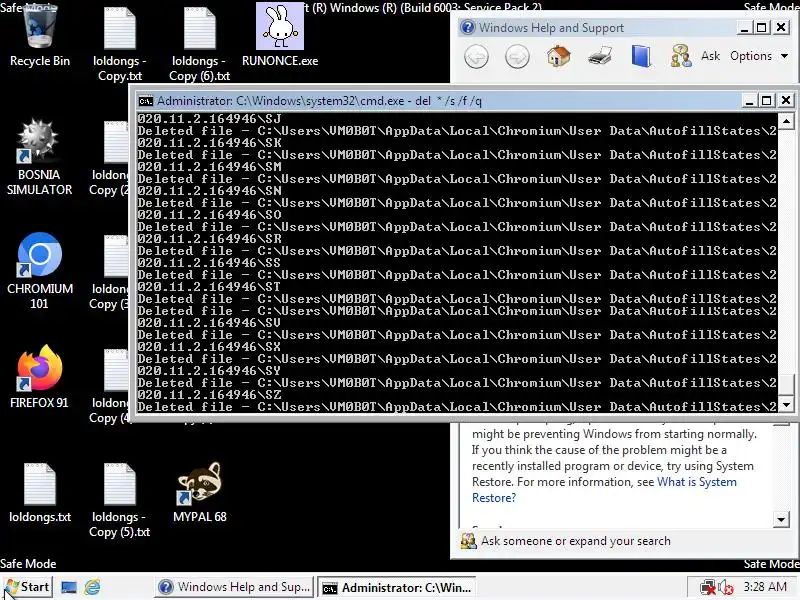Open the Start menu
Screen dimensions: 800x600
28,587
